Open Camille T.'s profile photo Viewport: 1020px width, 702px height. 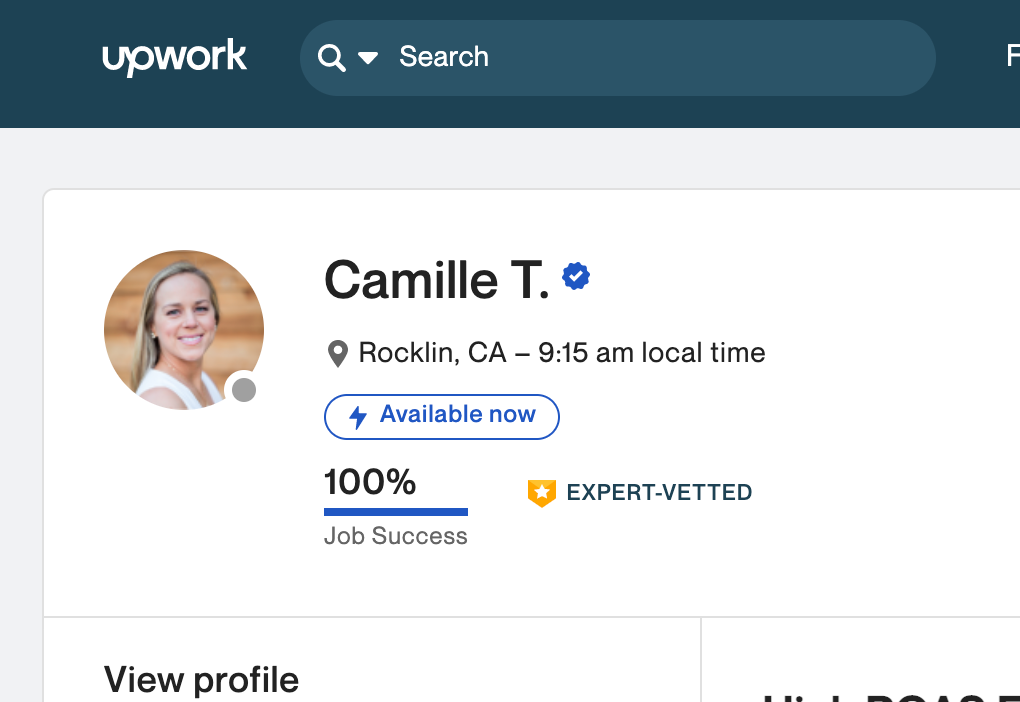183,329
